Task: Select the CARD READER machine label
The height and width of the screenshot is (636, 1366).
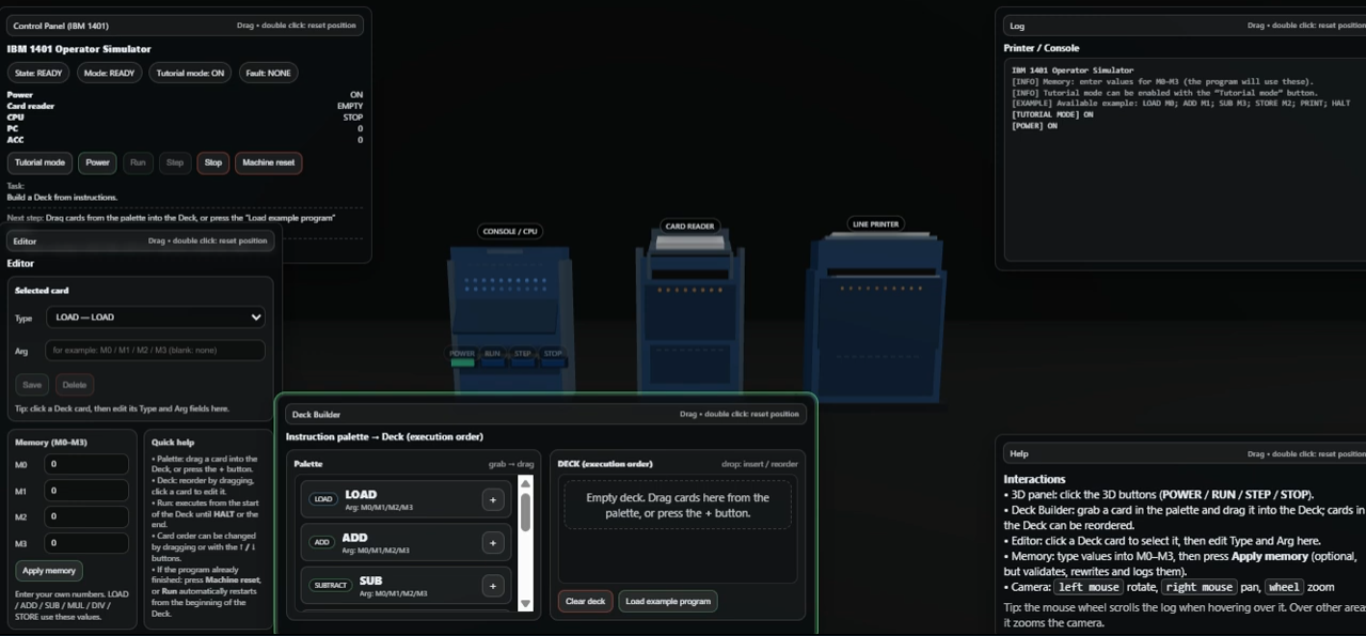Action: 690,226
